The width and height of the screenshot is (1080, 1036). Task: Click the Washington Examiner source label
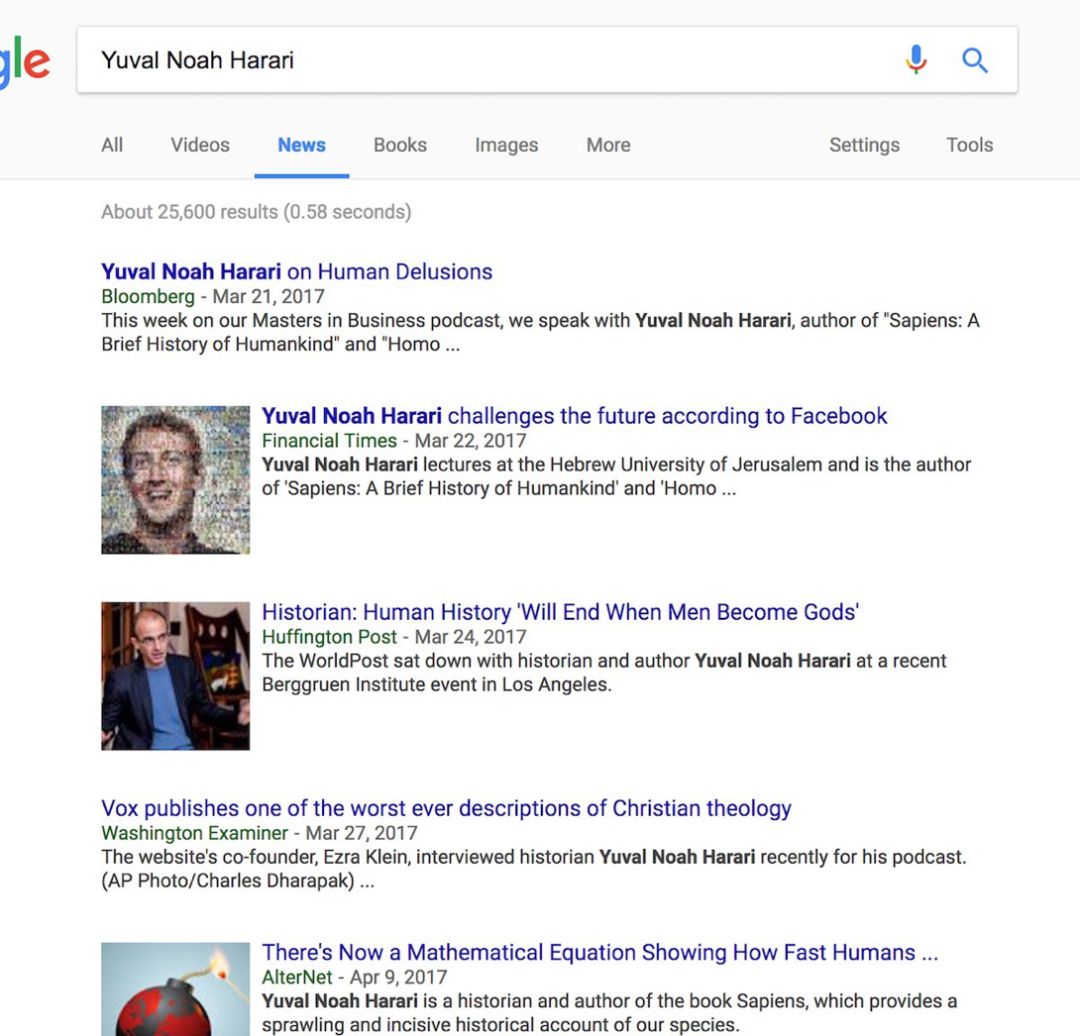pos(194,833)
